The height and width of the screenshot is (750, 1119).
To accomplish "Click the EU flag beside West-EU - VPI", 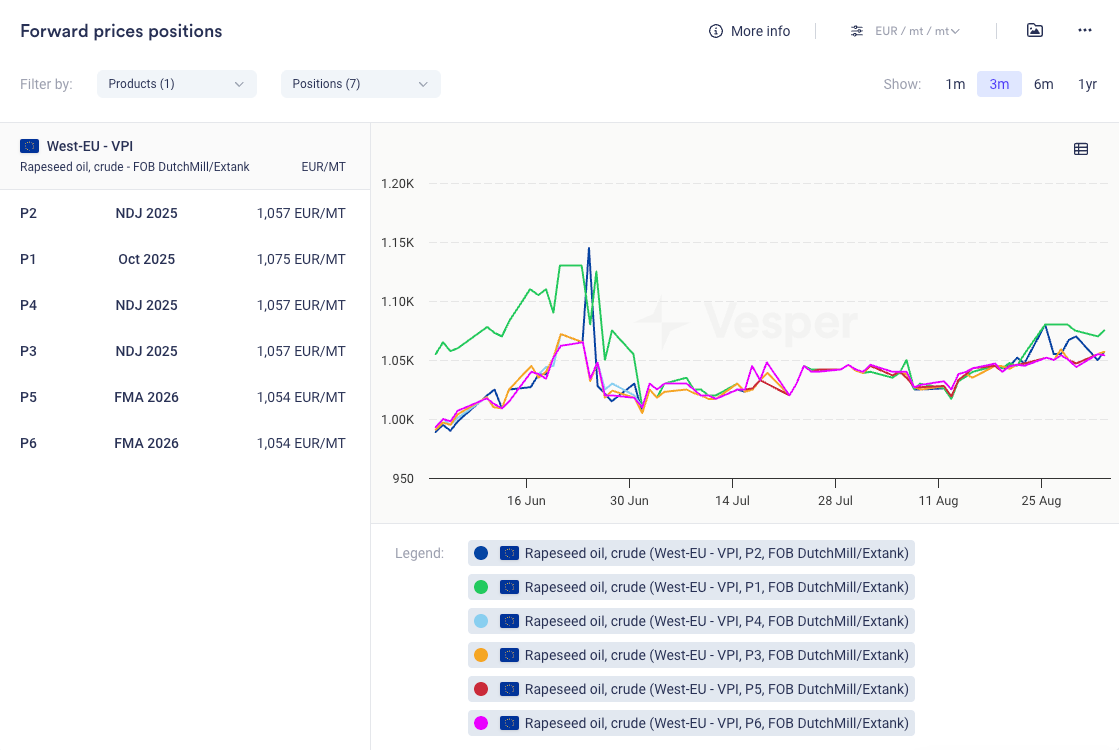I will (x=29, y=147).
